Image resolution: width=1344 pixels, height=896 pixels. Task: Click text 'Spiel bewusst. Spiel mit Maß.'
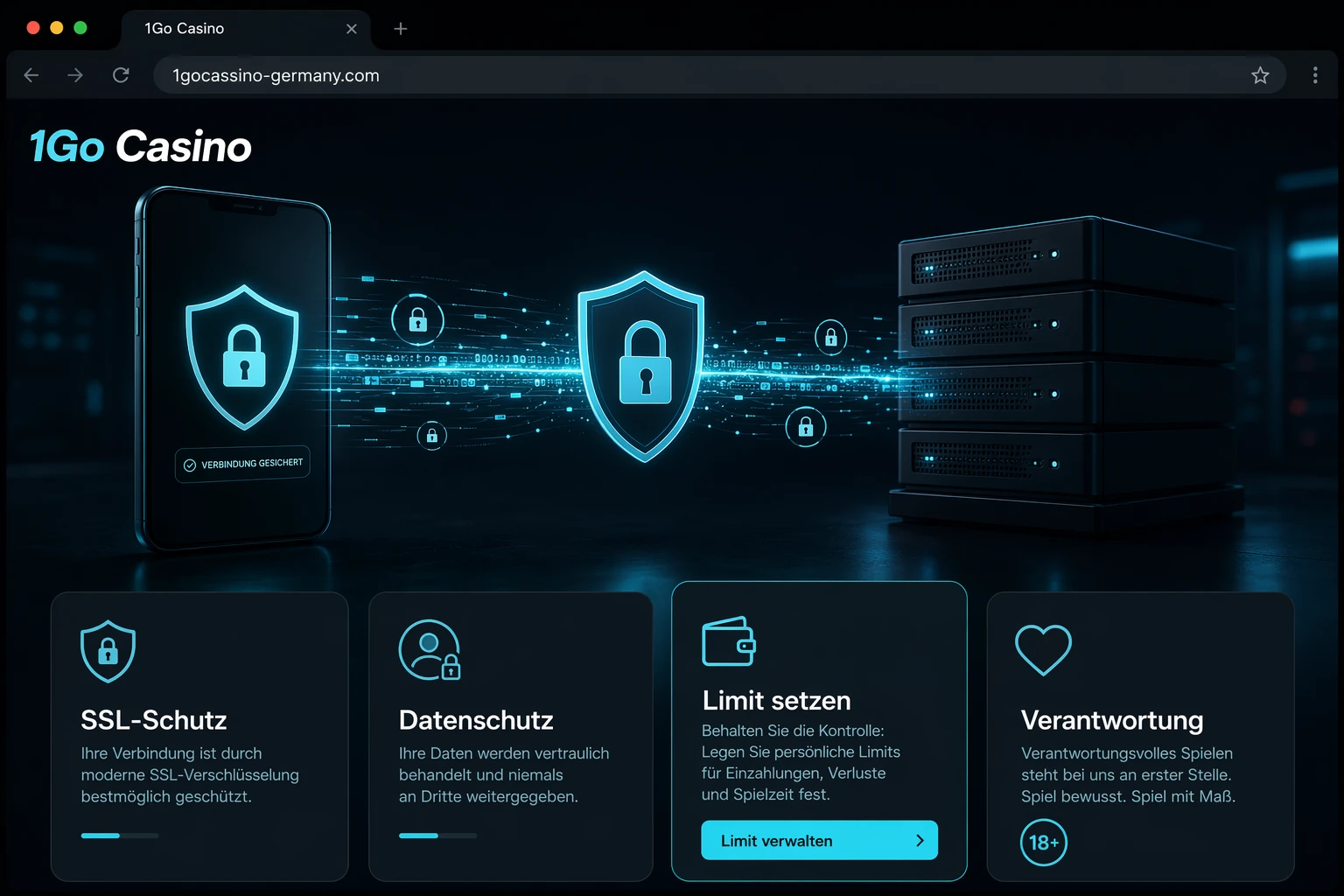tap(1128, 796)
